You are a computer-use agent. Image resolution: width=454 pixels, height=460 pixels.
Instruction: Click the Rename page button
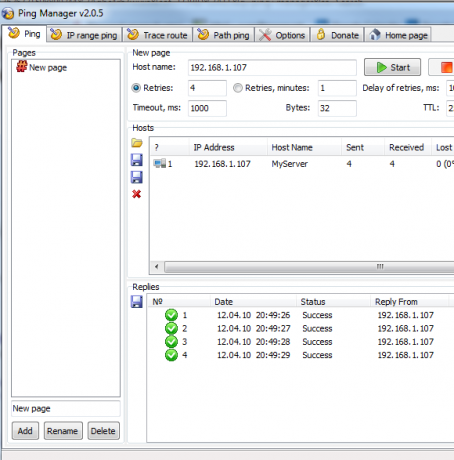63,431
